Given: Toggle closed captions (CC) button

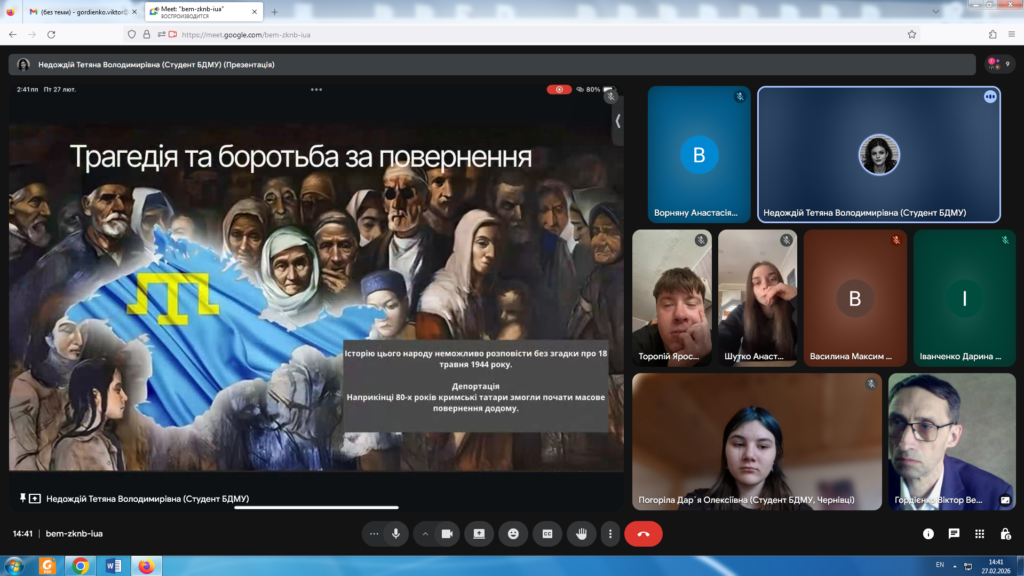Looking at the screenshot, I should (x=547, y=534).
